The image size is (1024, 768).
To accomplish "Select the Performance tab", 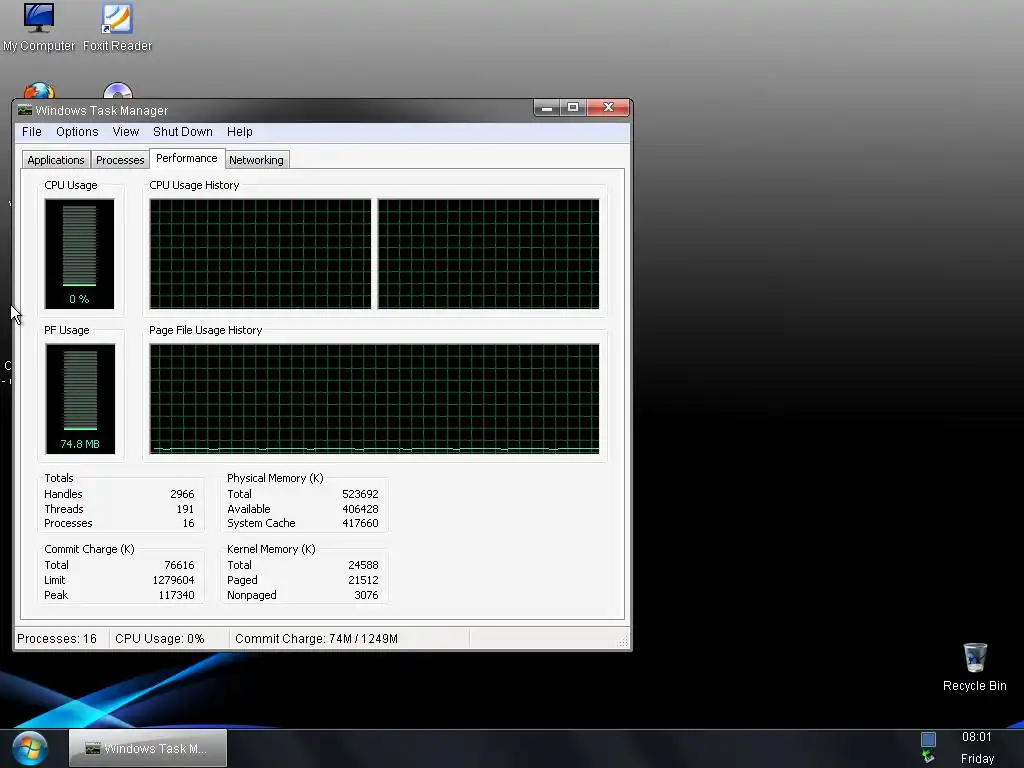I will (187, 158).
